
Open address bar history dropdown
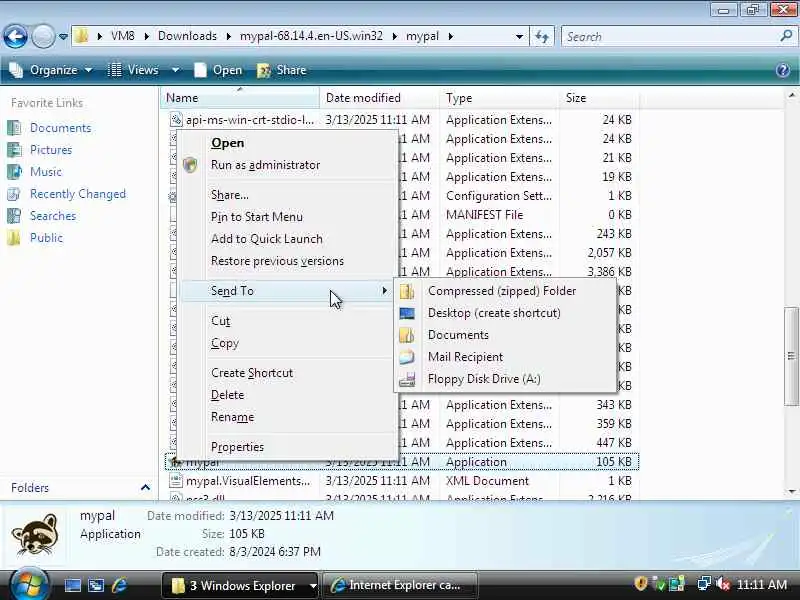click(519, 36)
